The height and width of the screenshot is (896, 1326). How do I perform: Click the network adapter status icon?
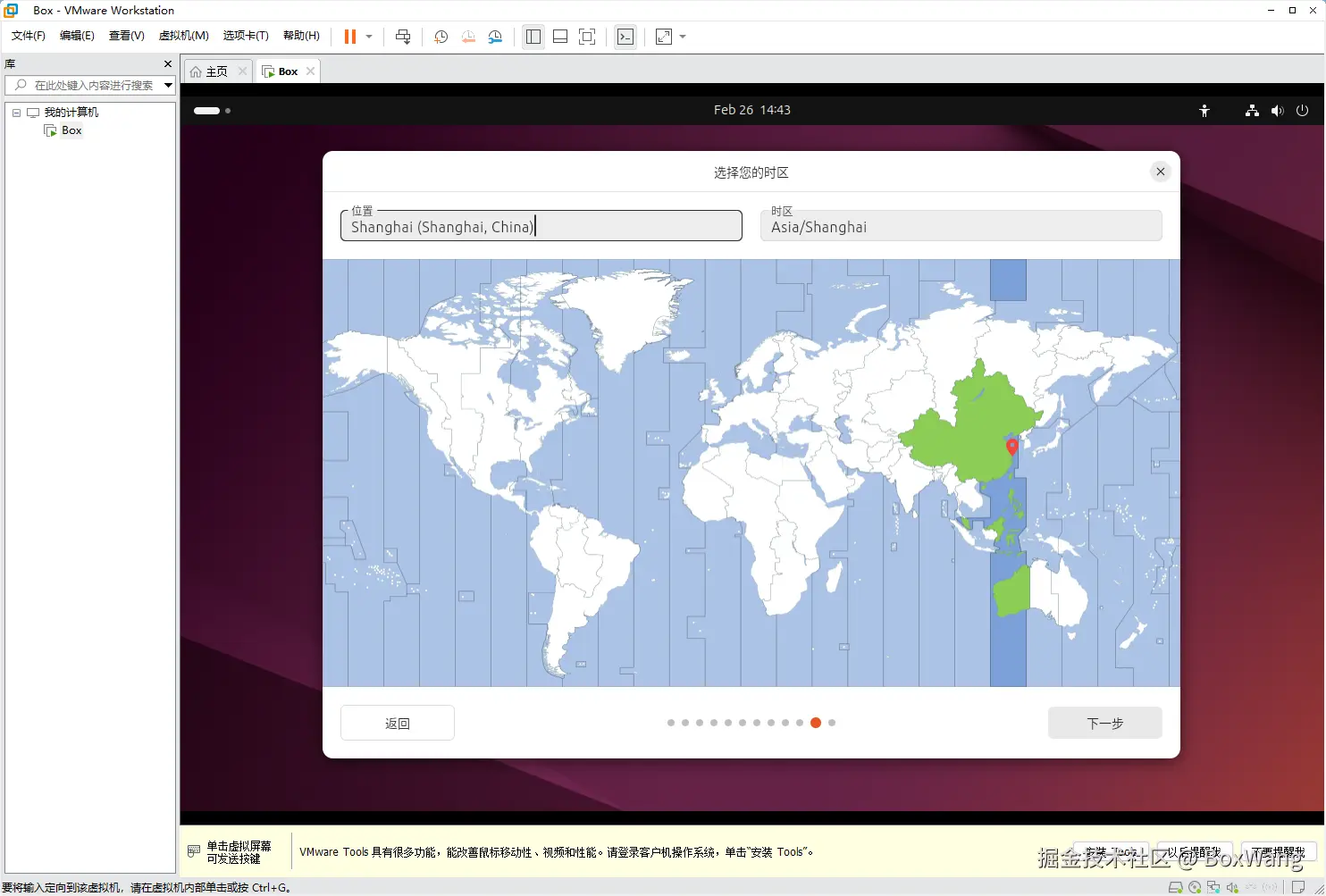tap(1213, 887)
